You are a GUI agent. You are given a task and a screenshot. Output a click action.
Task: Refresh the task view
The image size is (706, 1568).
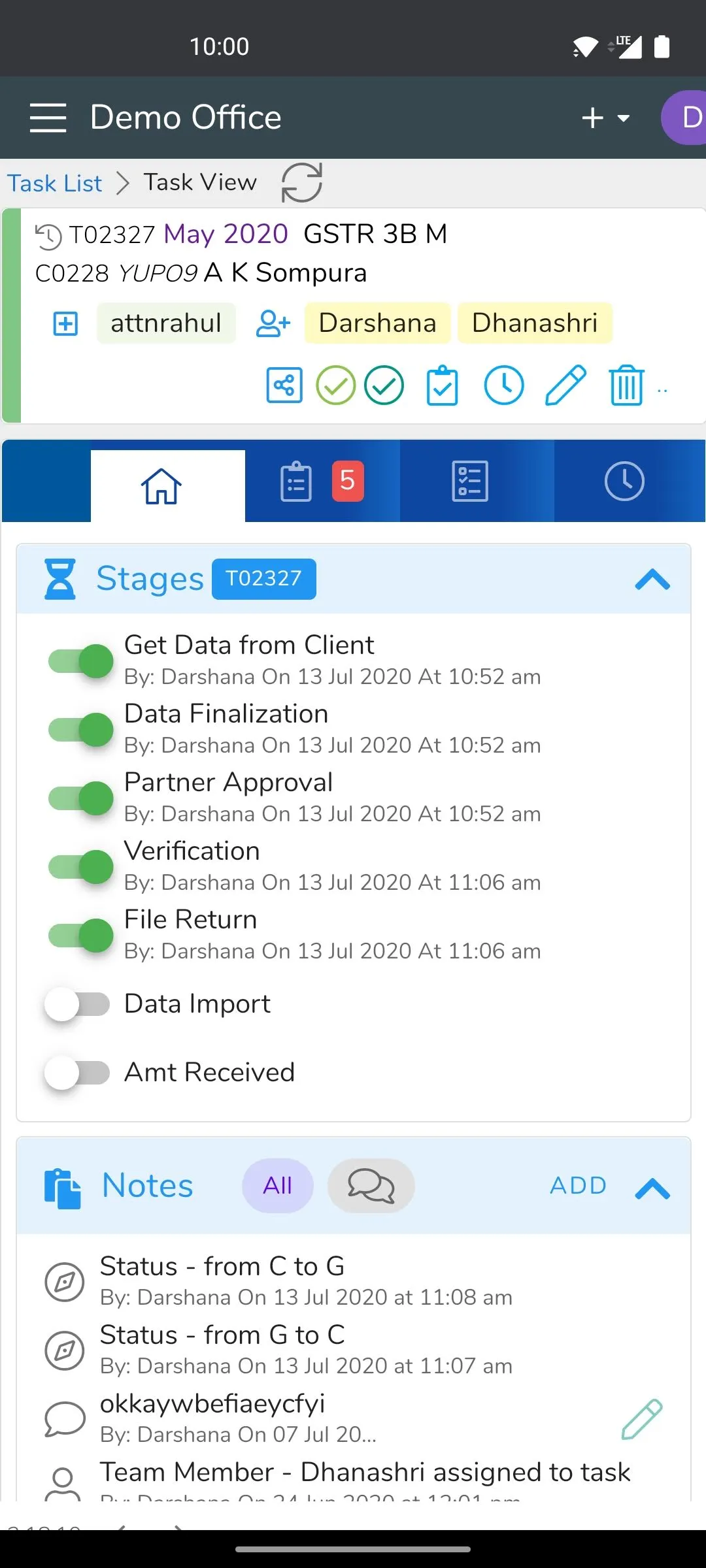[301, 183]
